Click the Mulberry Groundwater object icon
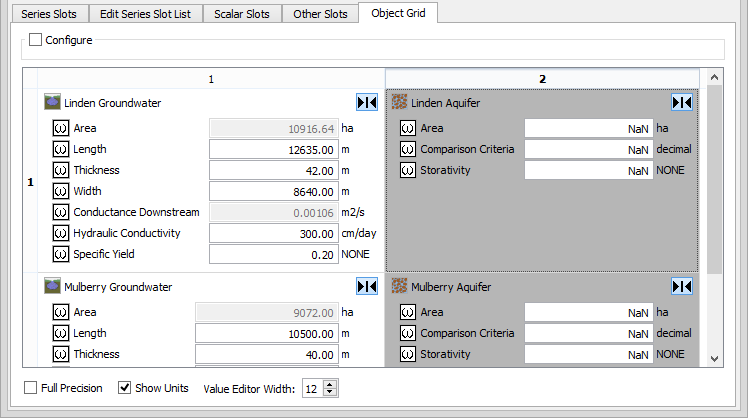The height and width of the screenshot is (418, 748). [x=53, y=286]
